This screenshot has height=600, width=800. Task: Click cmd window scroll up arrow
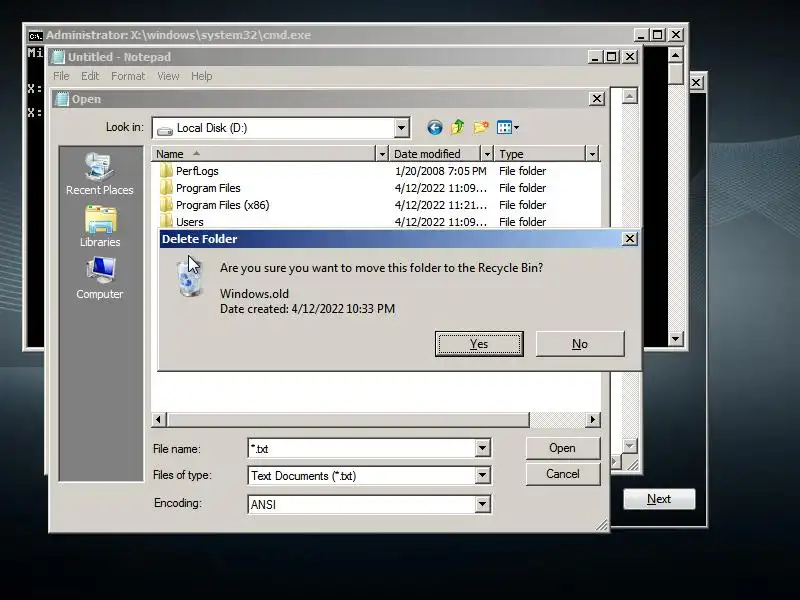pos(675,55)
